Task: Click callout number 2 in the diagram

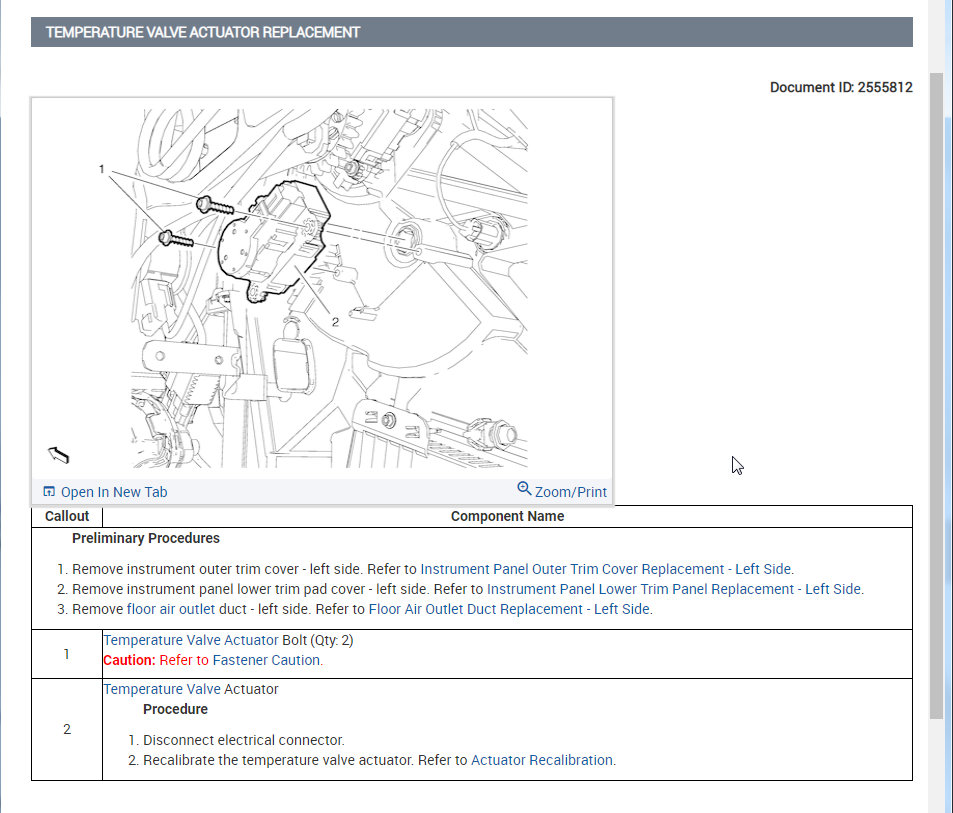Action: pos(335,322)
